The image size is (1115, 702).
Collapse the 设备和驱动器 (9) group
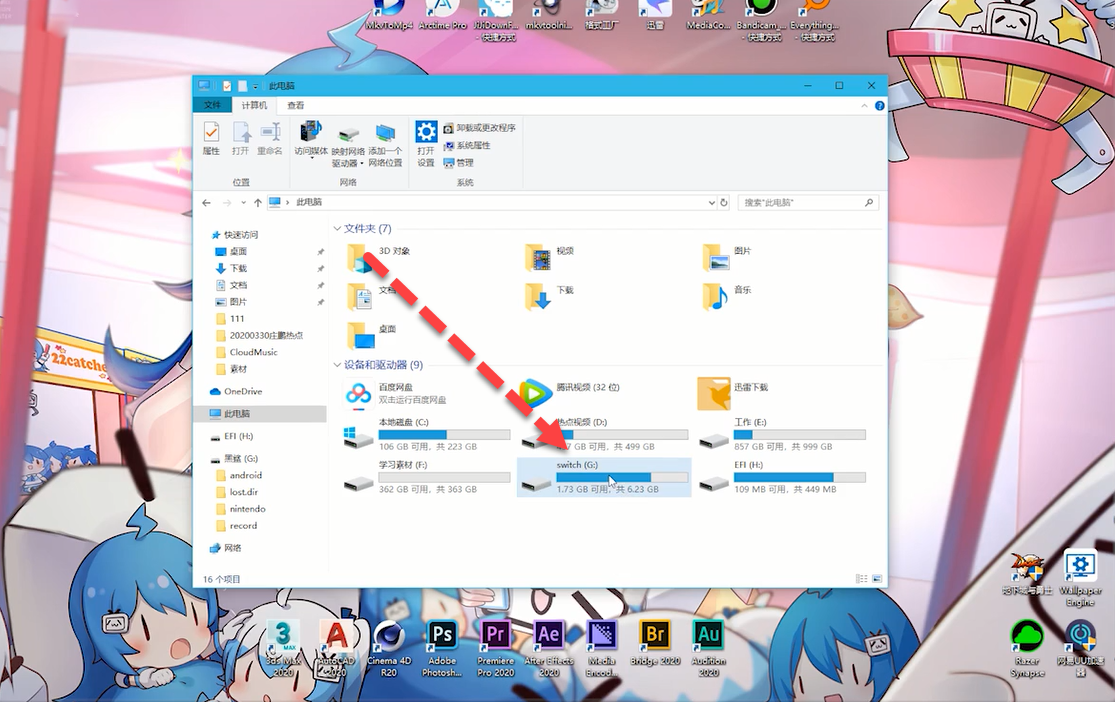(x=337, y=365)
